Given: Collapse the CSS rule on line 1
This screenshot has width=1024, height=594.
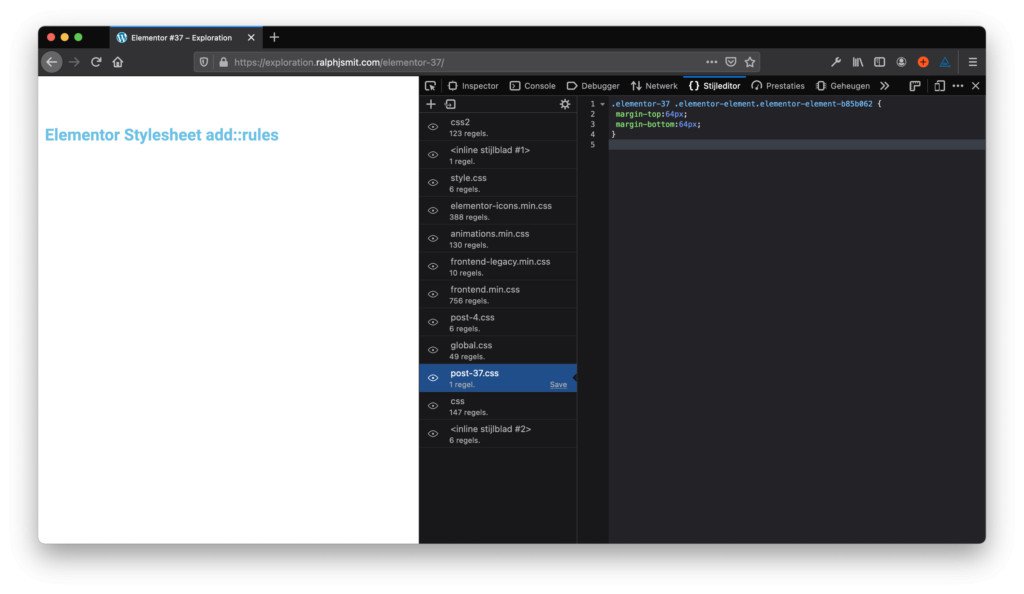Looking at the screenshot, I should pos(605,102).
